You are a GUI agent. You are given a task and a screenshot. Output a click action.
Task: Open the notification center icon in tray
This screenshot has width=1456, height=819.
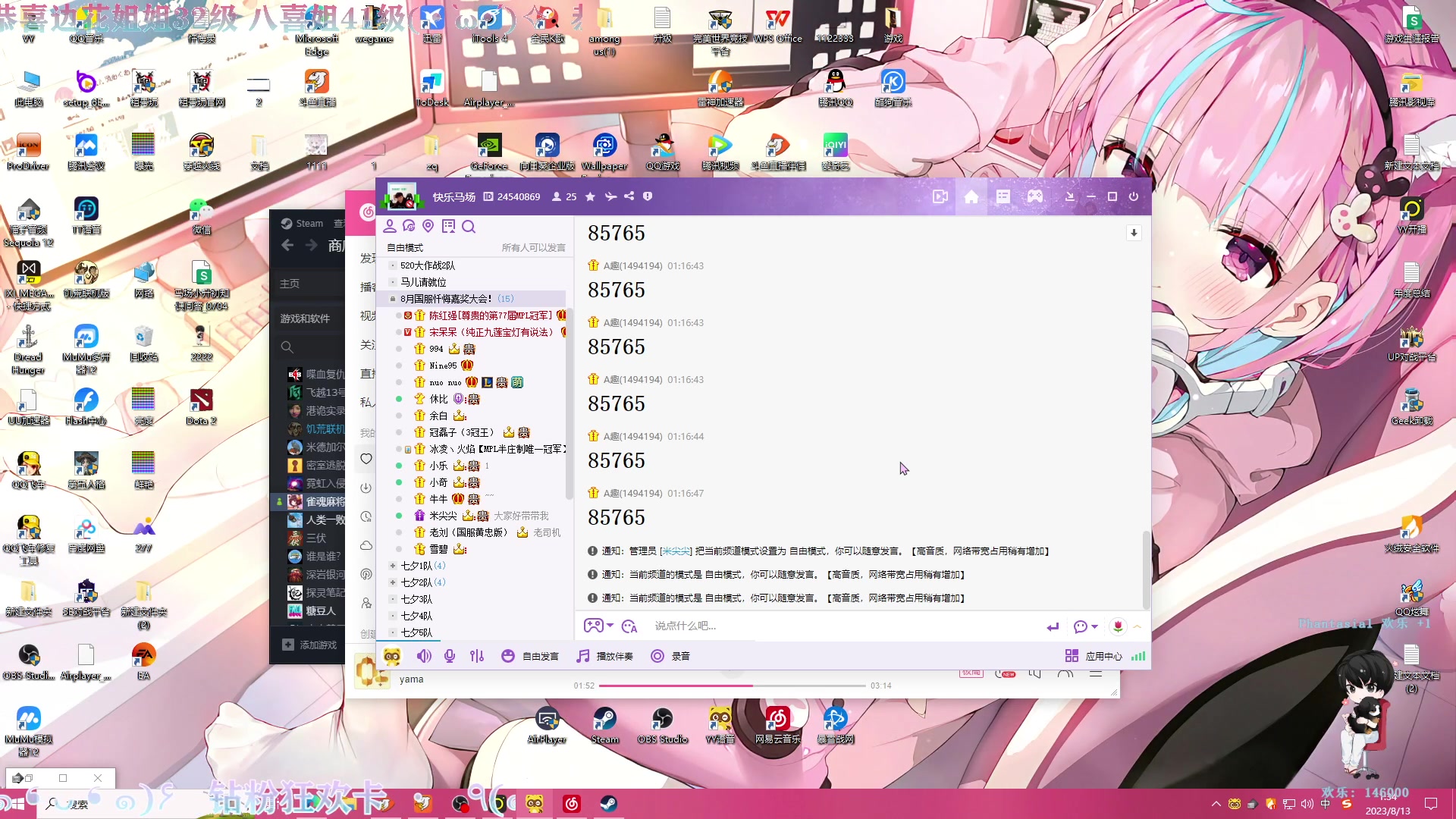(x=1431, y=804)
